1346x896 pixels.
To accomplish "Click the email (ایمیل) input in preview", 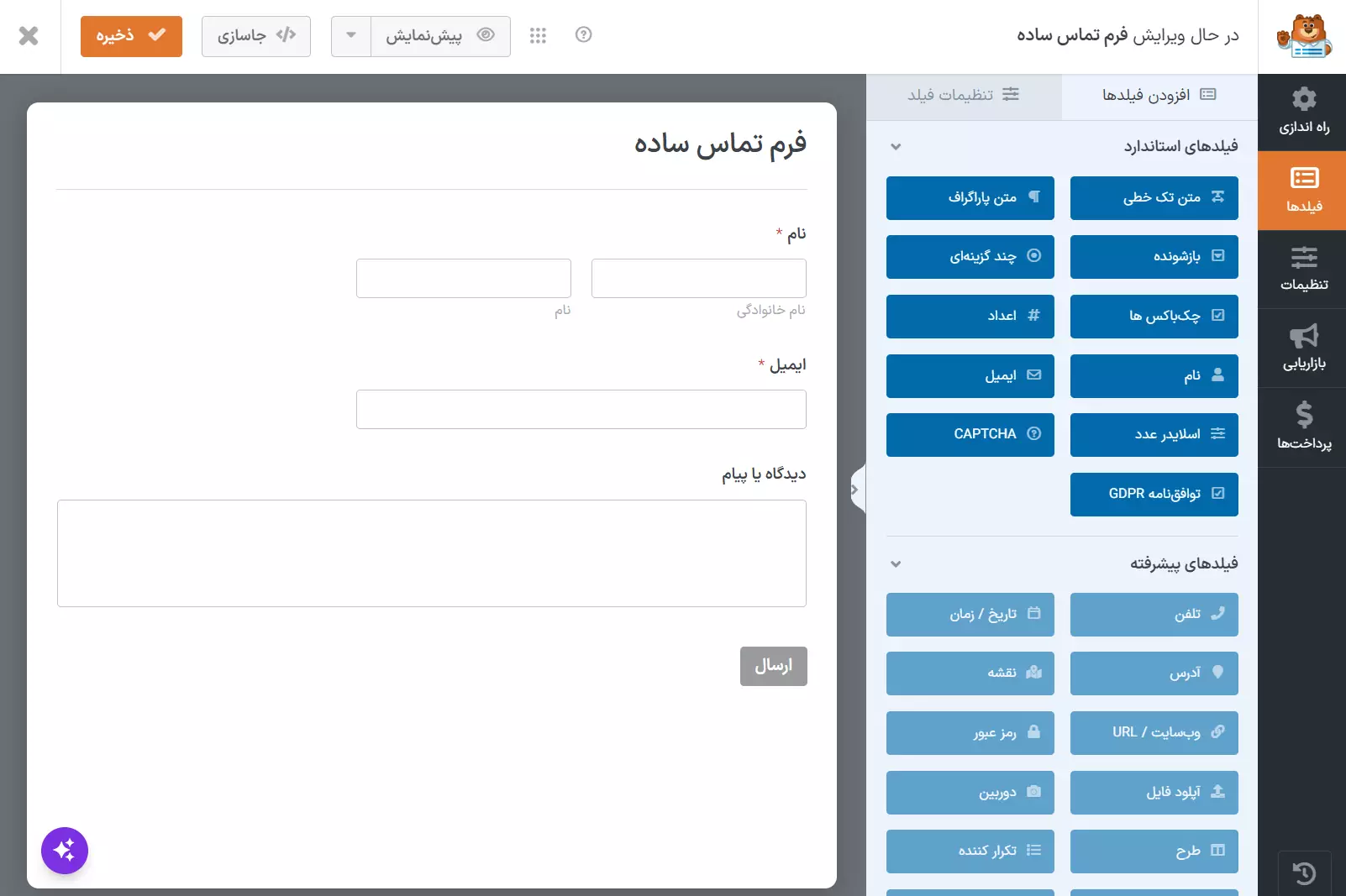I will 581,409.
